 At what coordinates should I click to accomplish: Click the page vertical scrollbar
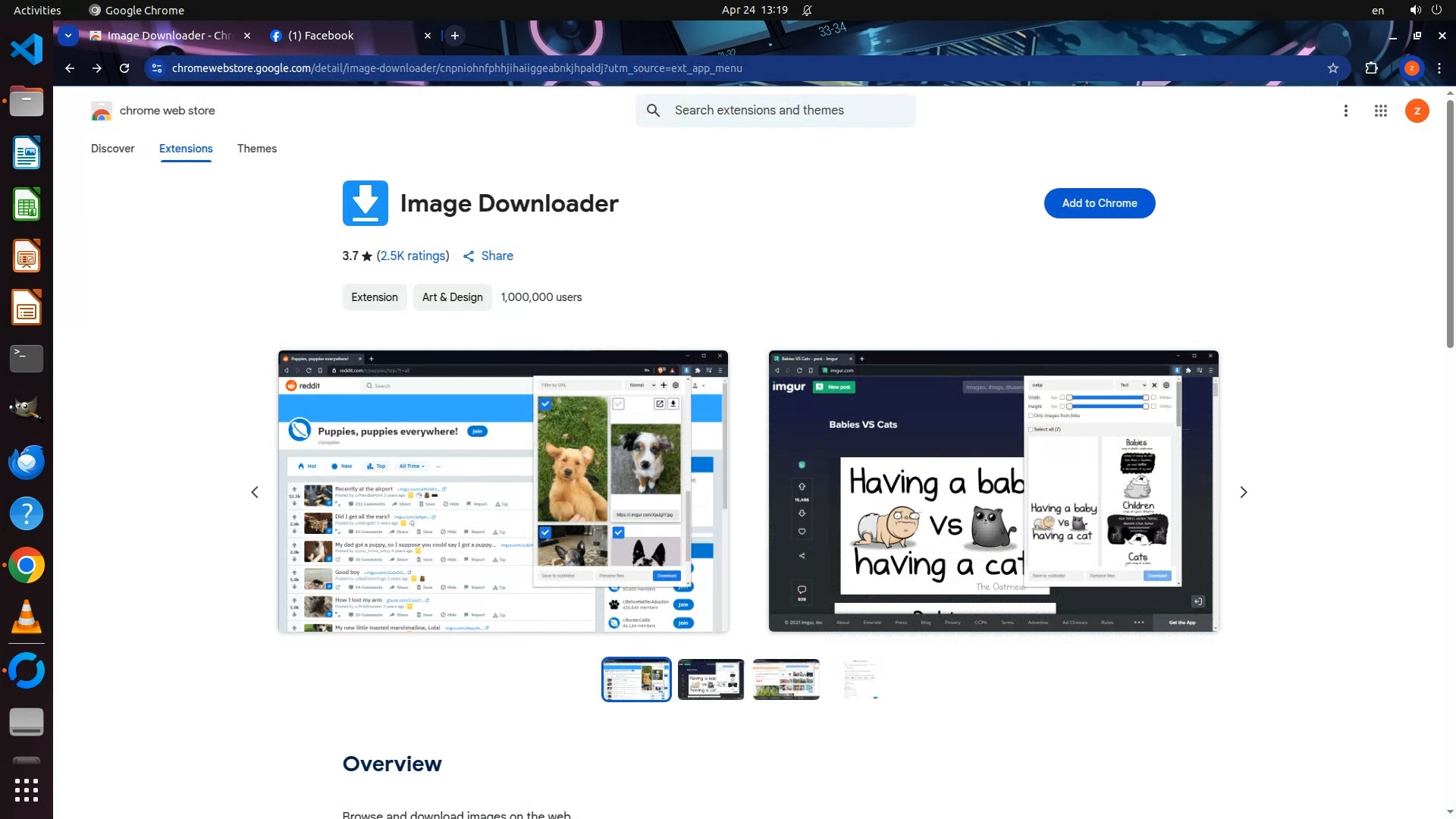(1449, 227)
